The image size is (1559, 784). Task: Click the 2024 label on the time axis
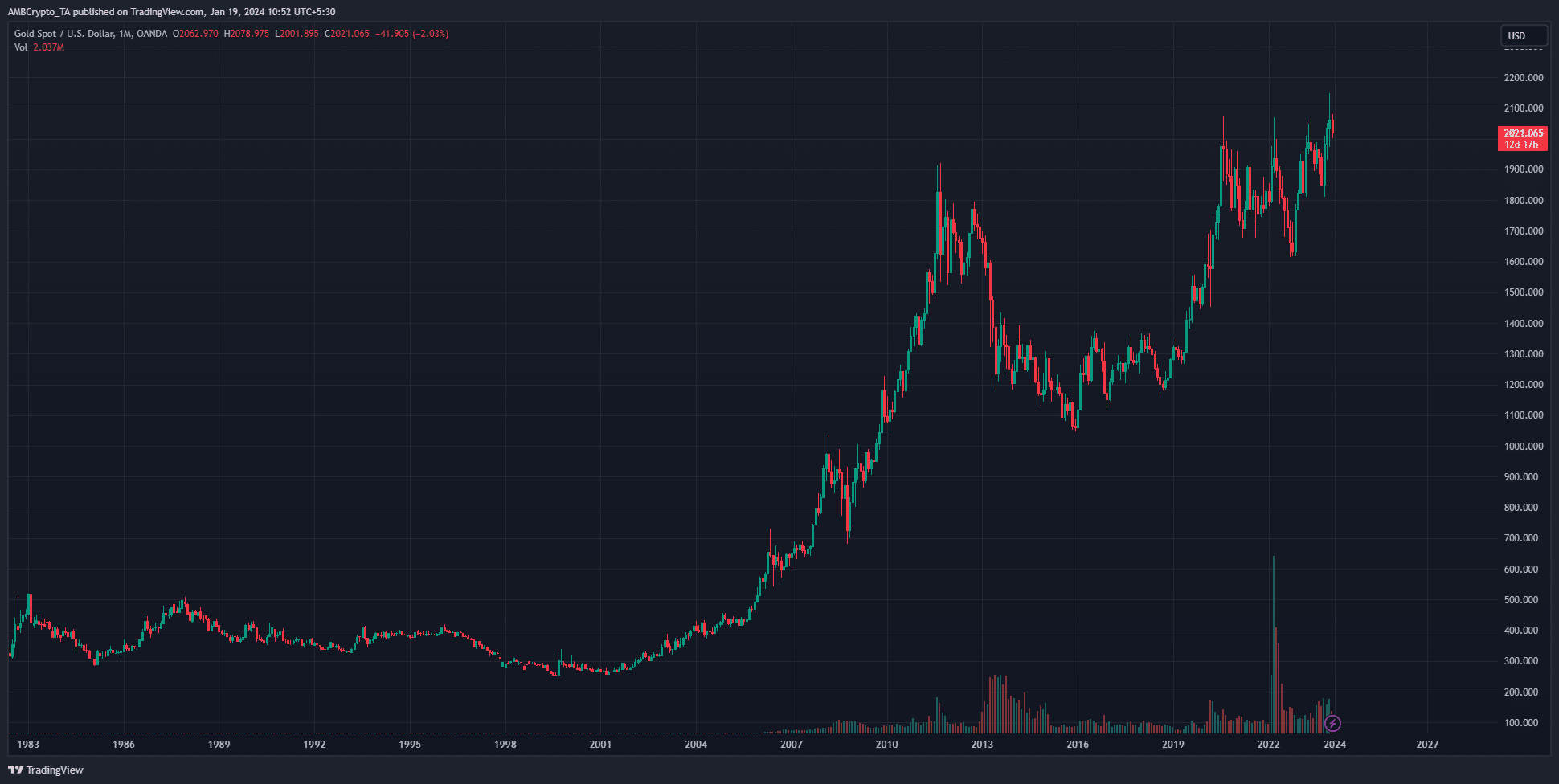pyautogui.click(x=1335, y=745)
